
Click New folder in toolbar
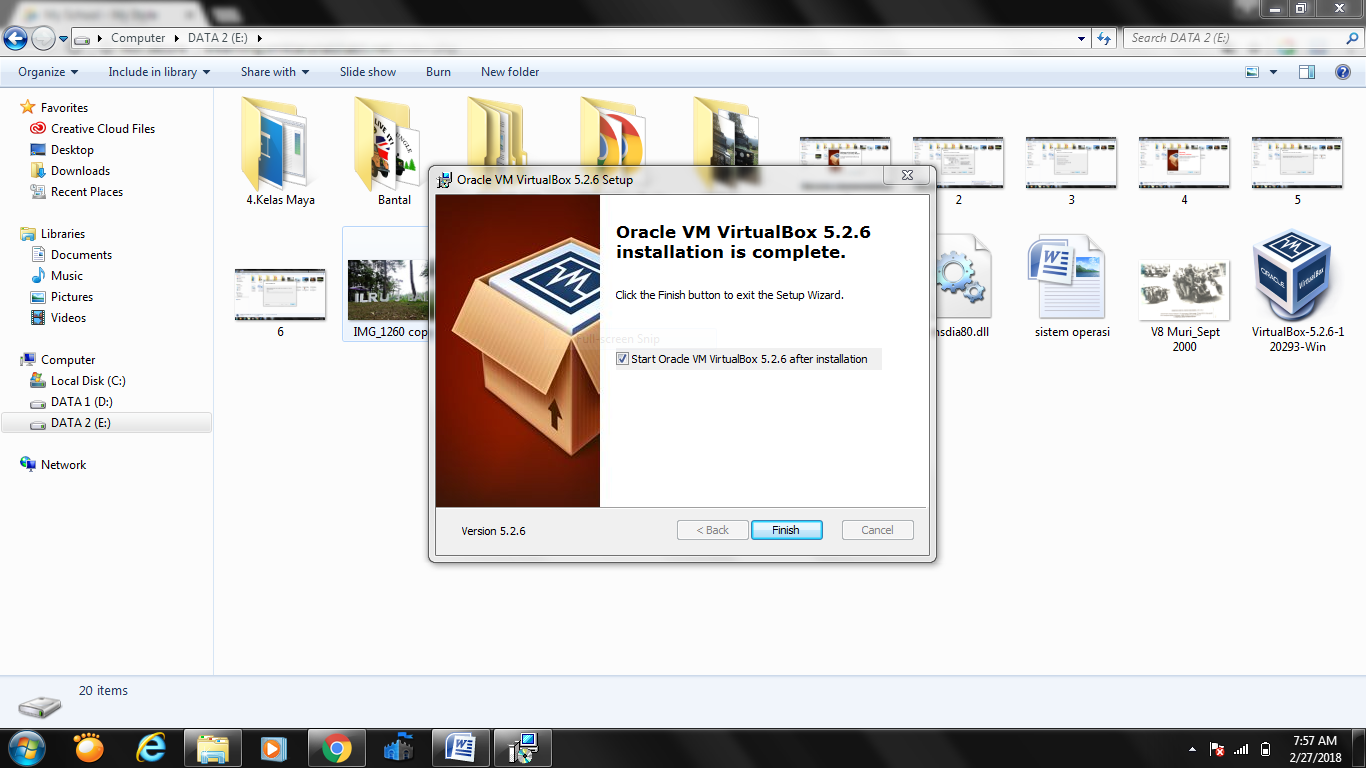pos(510,72)
